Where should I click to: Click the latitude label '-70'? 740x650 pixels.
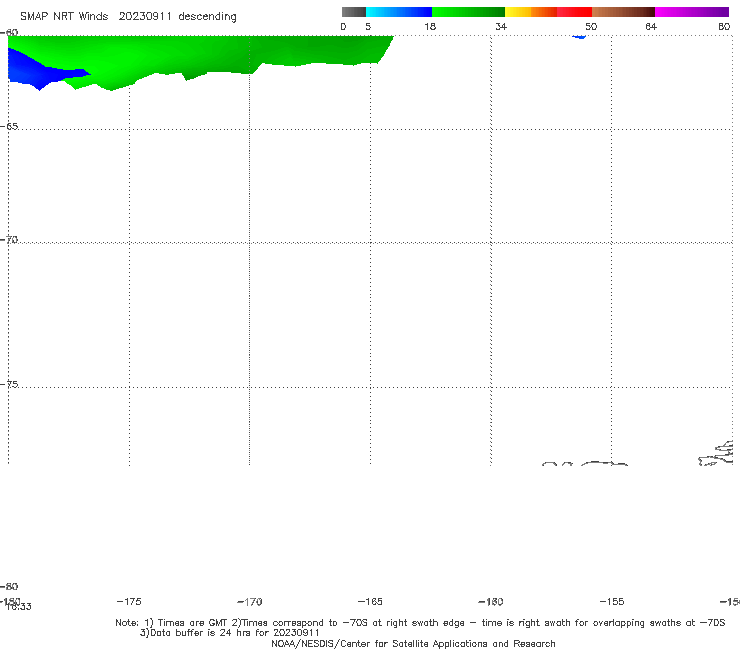(x=9, y=240)
